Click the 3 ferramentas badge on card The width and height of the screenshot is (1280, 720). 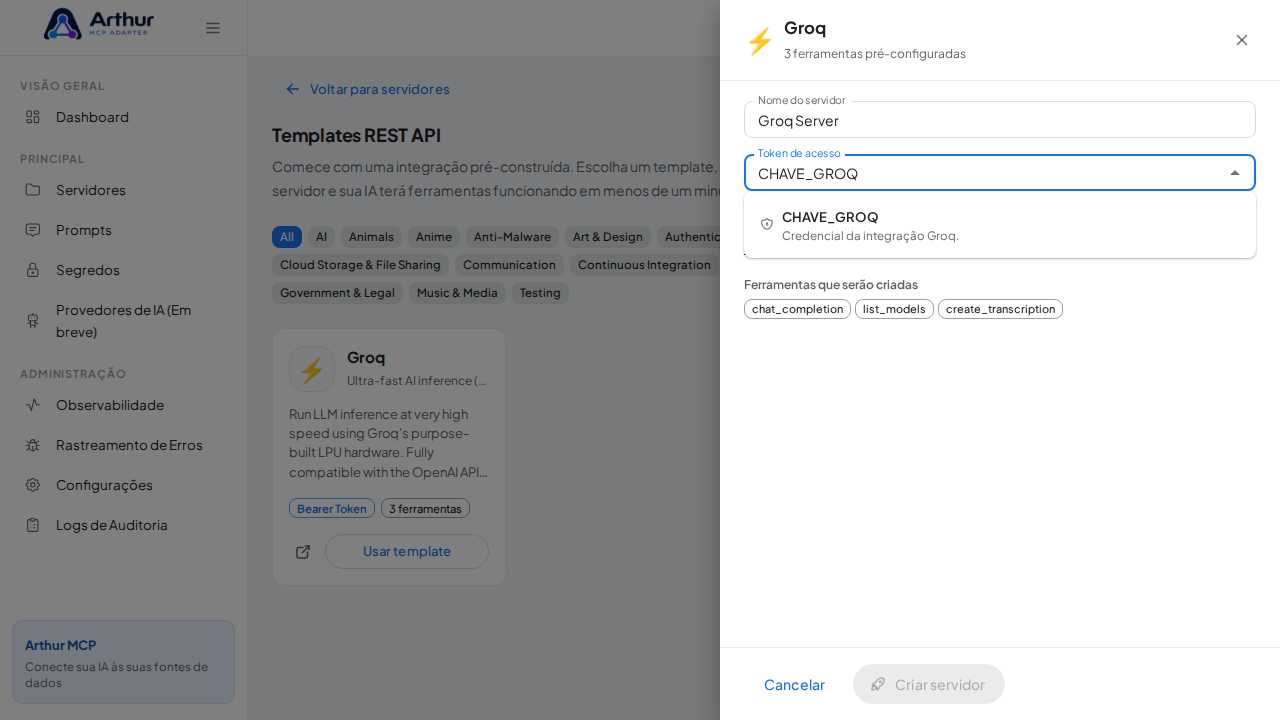425,509
